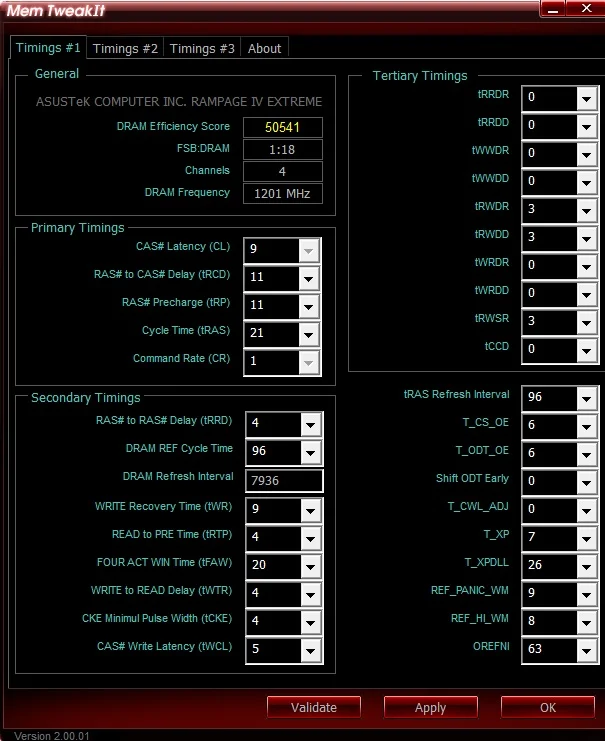605x741 pixels.
Task: Expand the tWRDR dropdown
Action: point(586,267)
